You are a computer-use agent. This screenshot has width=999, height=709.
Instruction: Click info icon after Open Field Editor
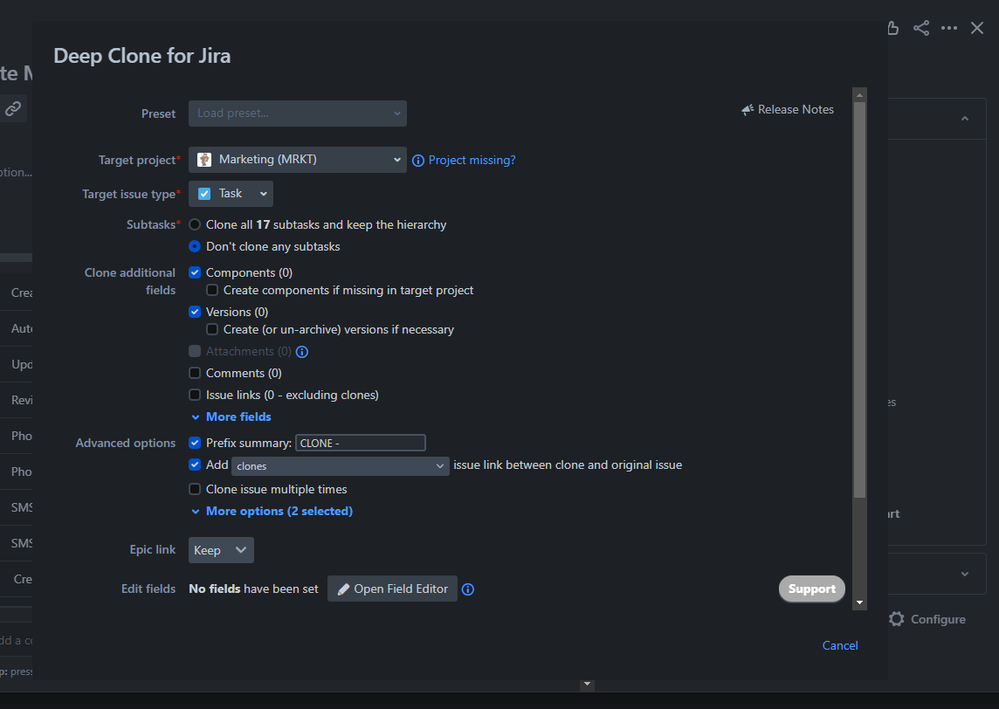(468, 589)
